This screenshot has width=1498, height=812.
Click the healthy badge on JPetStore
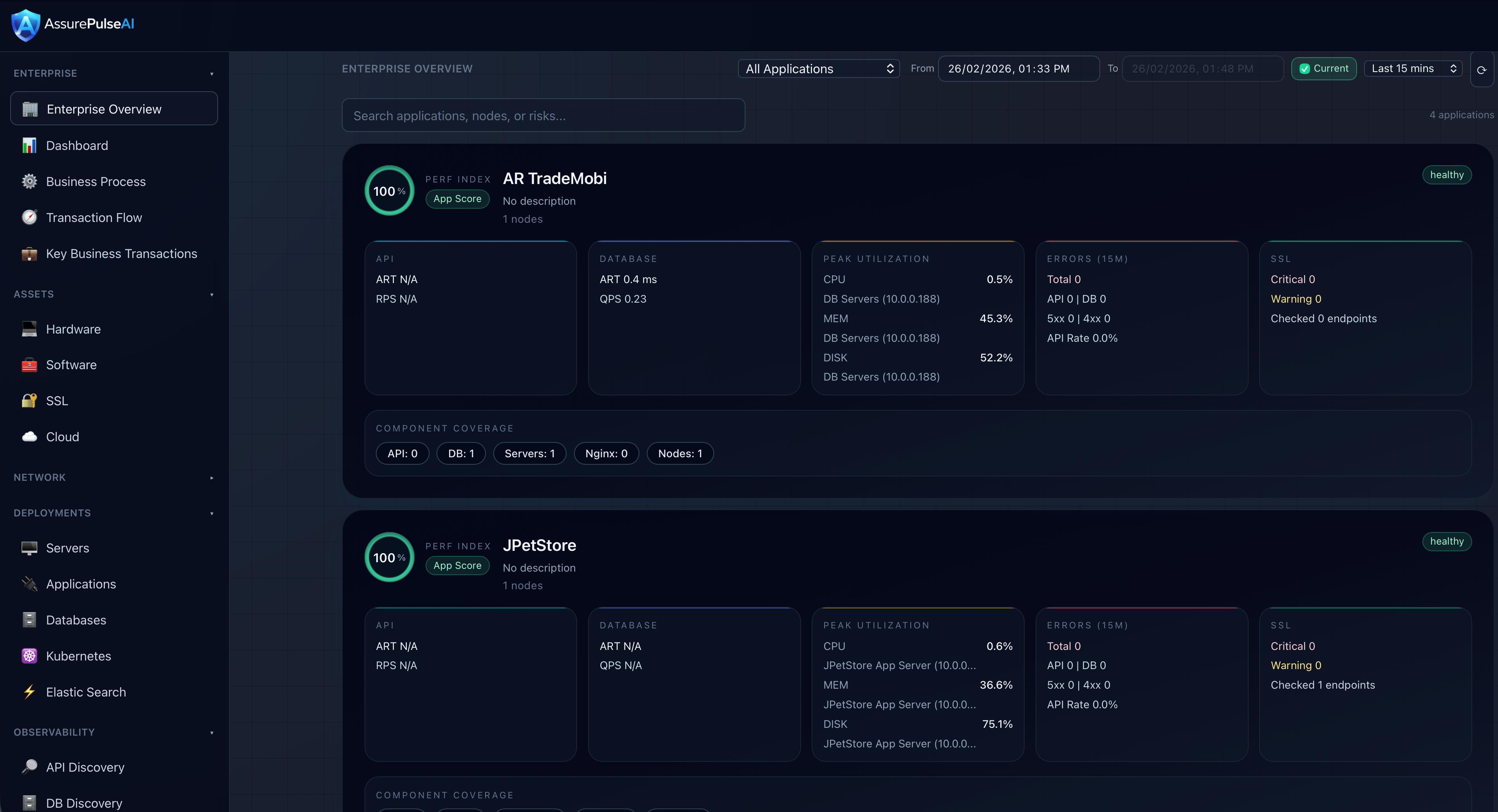click(1447, 541)
